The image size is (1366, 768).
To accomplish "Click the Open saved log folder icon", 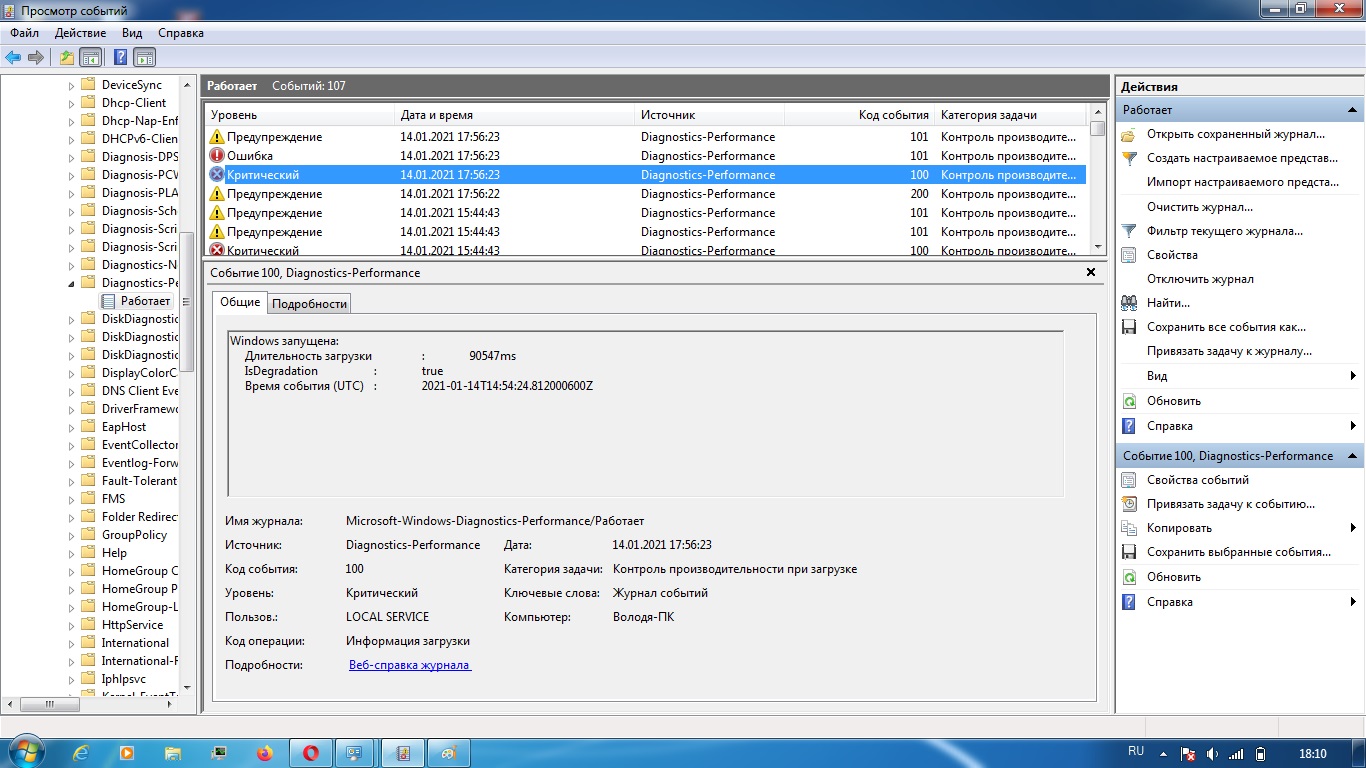I will point(1129,134).
